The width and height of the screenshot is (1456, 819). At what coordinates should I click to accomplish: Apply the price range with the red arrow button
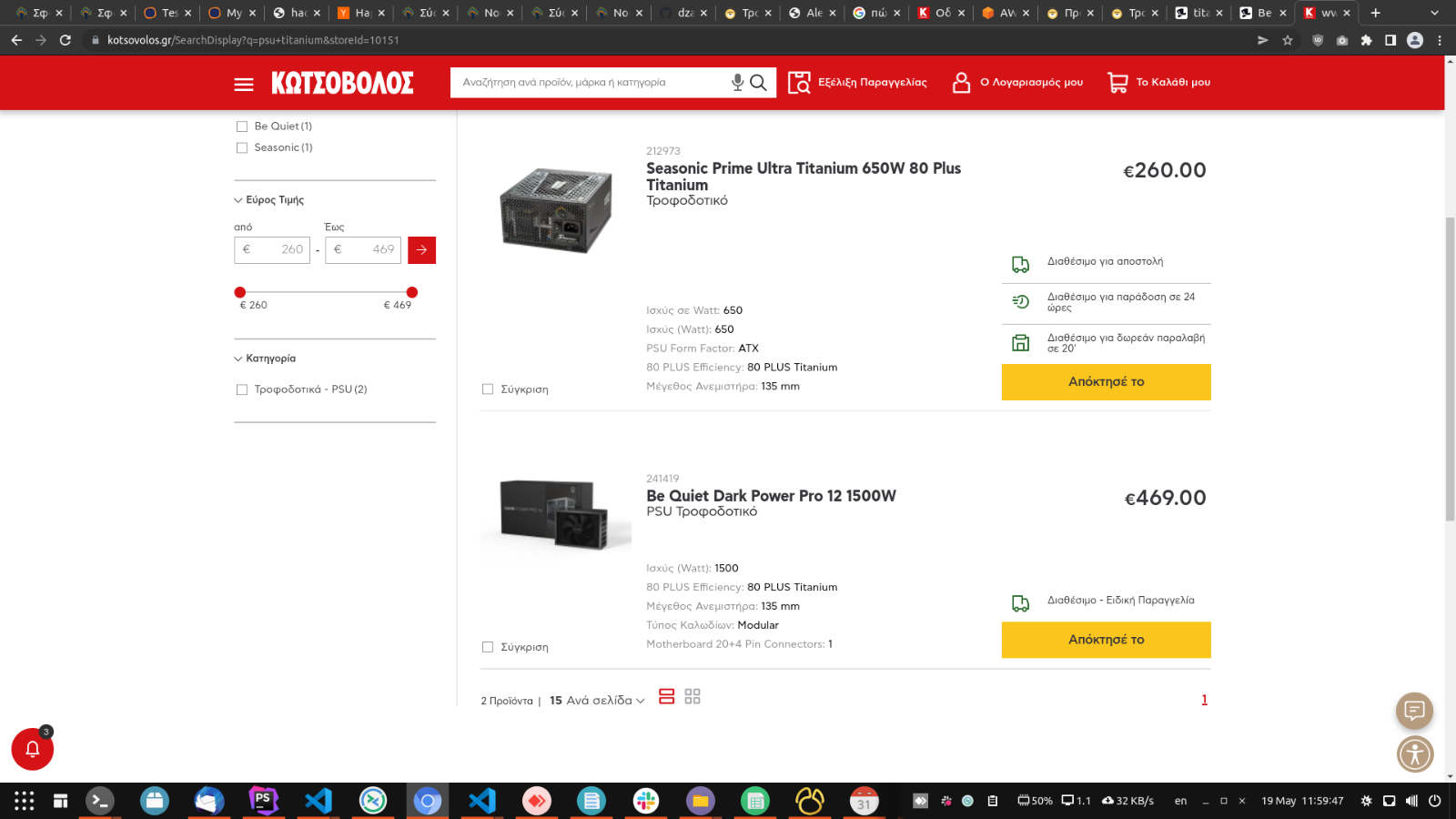[421, 249]
